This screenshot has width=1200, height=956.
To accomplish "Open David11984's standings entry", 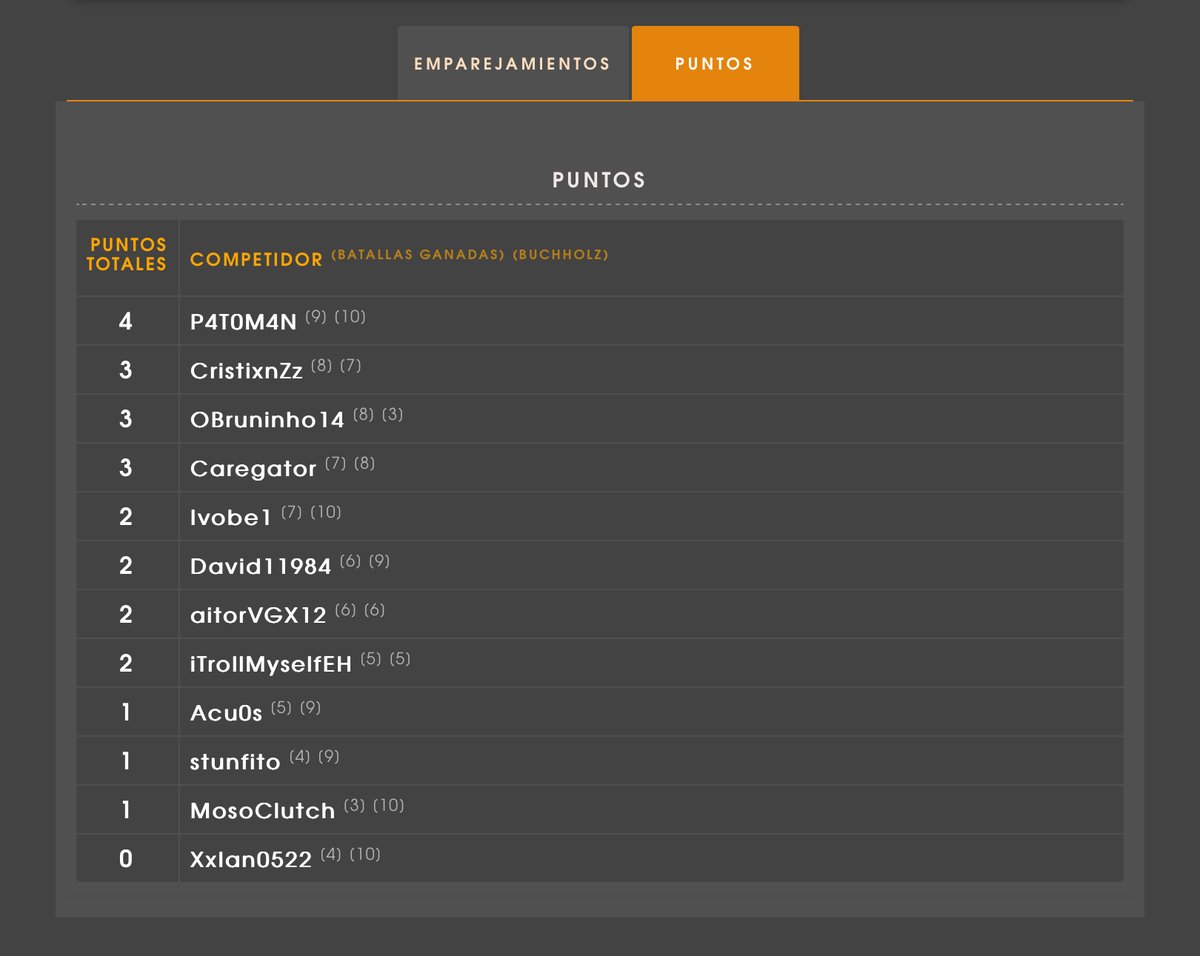I will tap(260, 564).
